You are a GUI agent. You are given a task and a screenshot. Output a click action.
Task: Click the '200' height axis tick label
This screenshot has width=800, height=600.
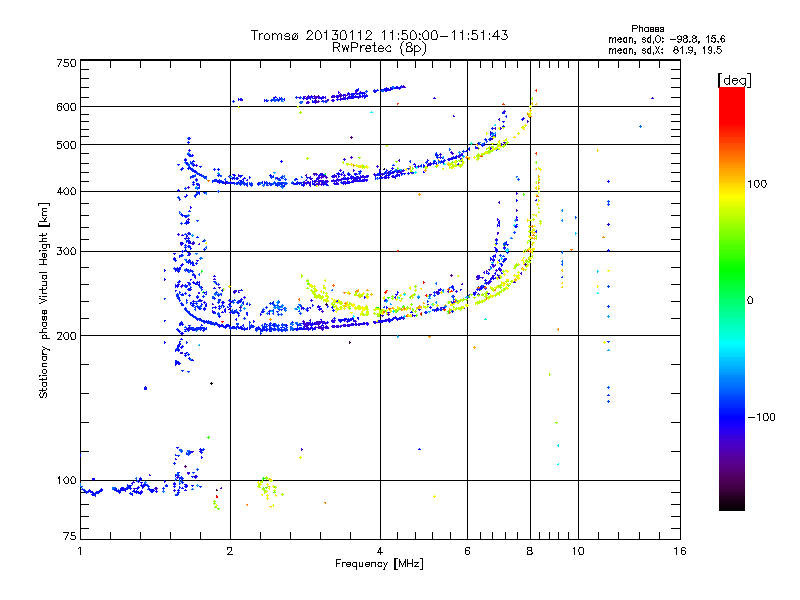click(66, 336)
